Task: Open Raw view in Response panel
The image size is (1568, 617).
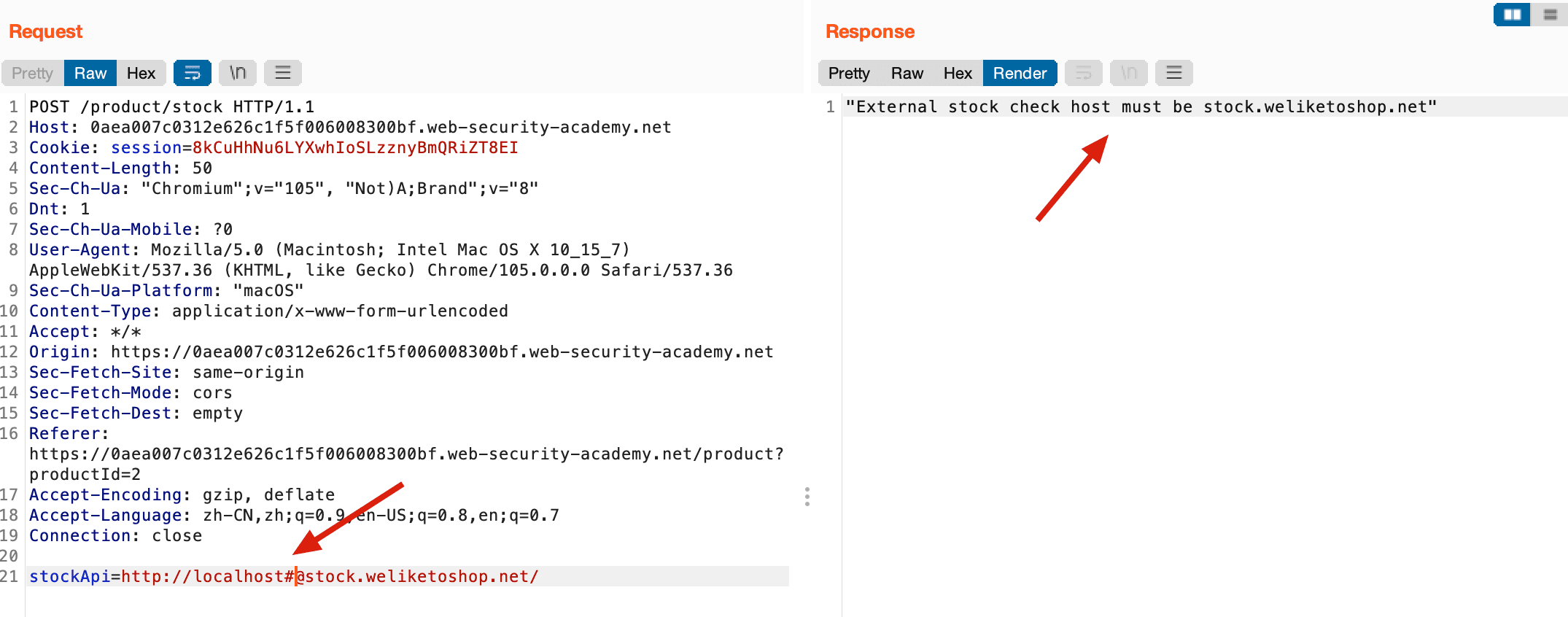Action: click(907, 73)
